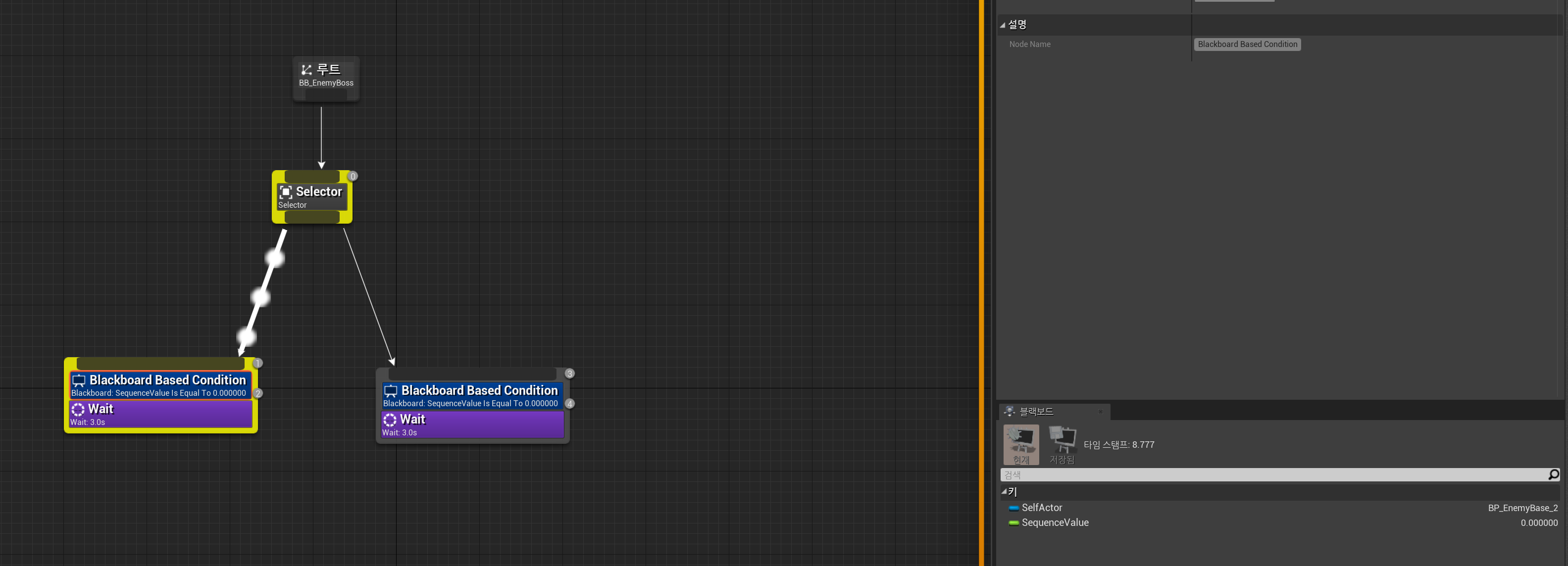
Task: Select the left Wait task spinner icon
Action: (x=78, y=409)
